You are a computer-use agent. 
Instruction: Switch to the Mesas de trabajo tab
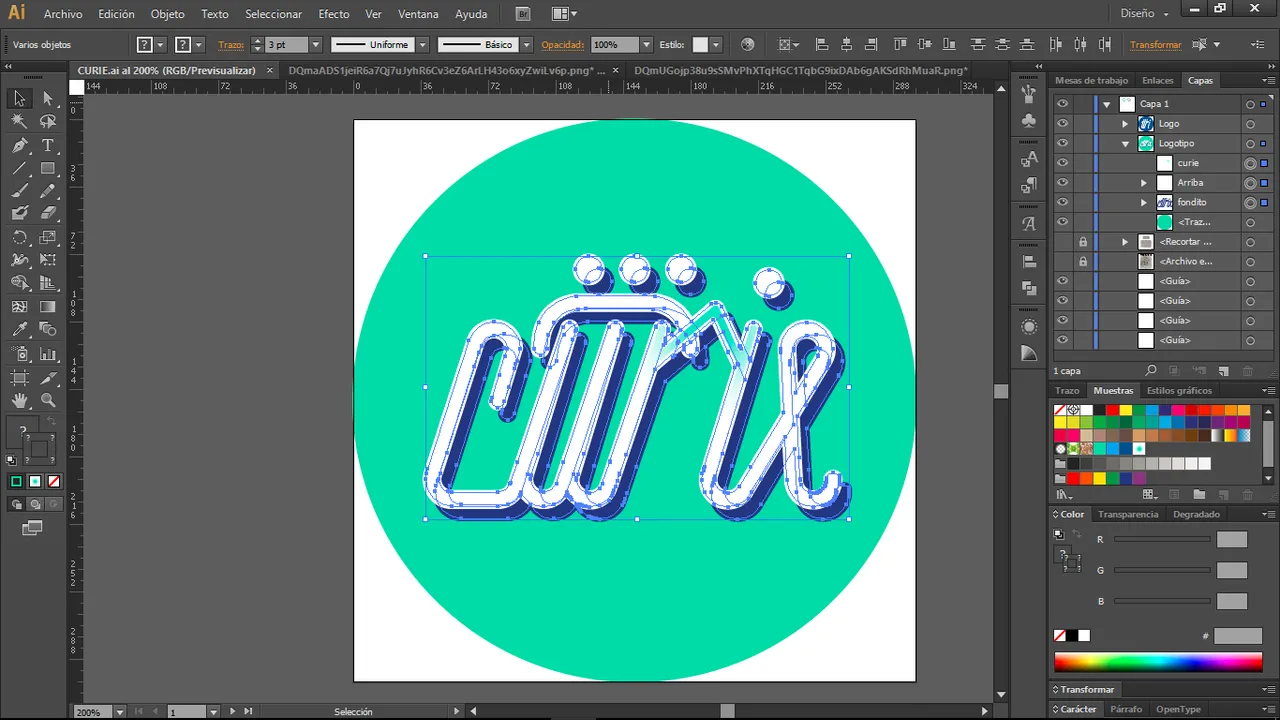click(1091, 80)
